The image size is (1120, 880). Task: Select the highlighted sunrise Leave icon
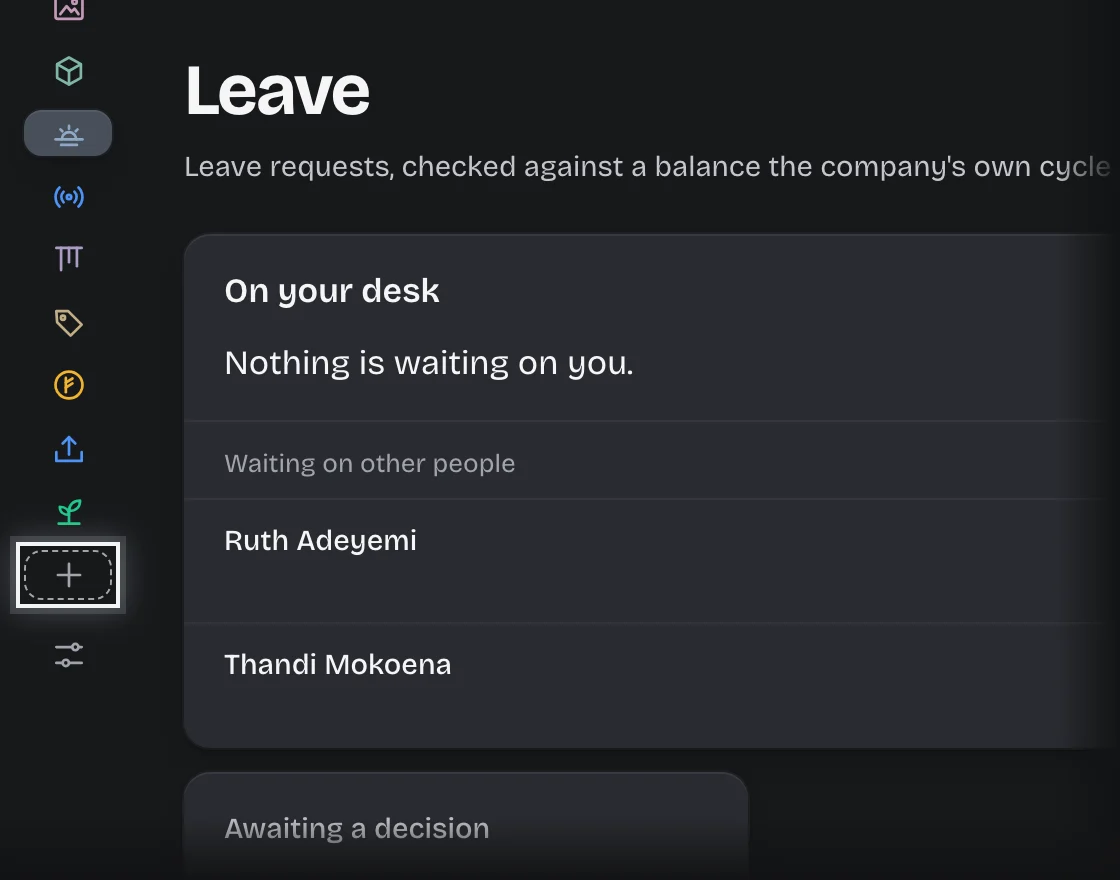point(69,134)
